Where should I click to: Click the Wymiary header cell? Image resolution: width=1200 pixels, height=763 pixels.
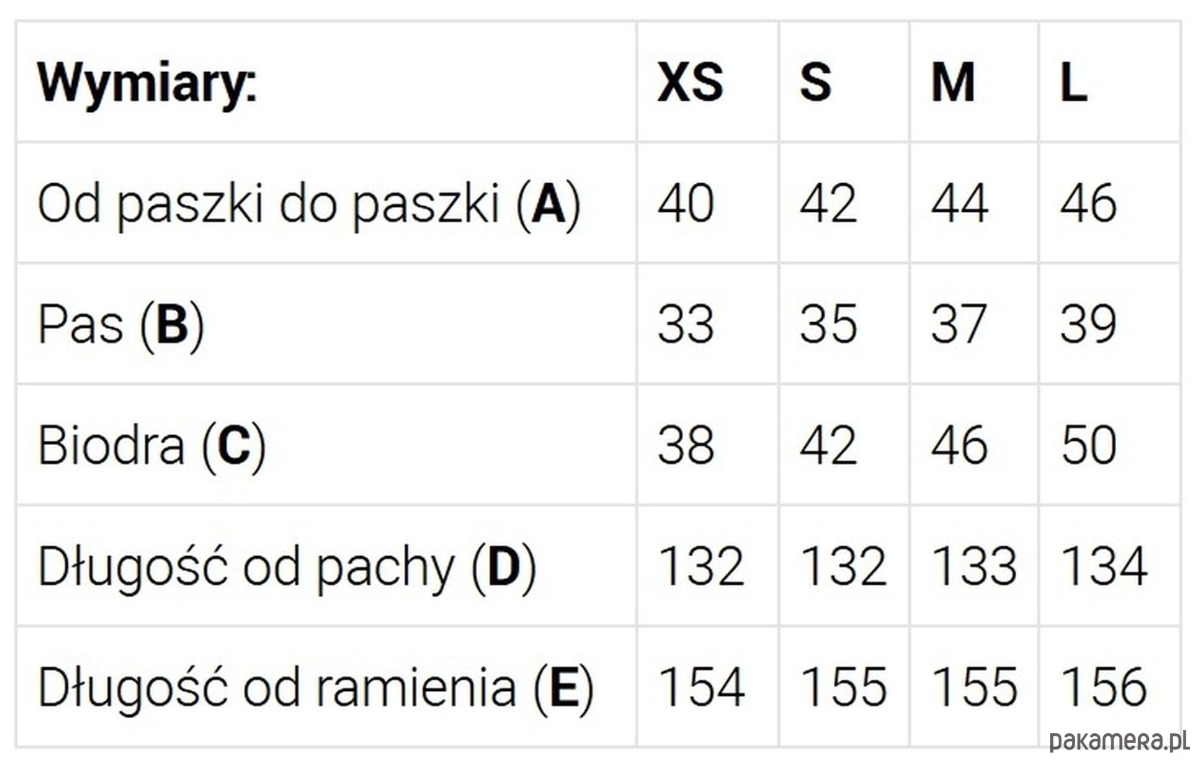(x=147, y=84)
